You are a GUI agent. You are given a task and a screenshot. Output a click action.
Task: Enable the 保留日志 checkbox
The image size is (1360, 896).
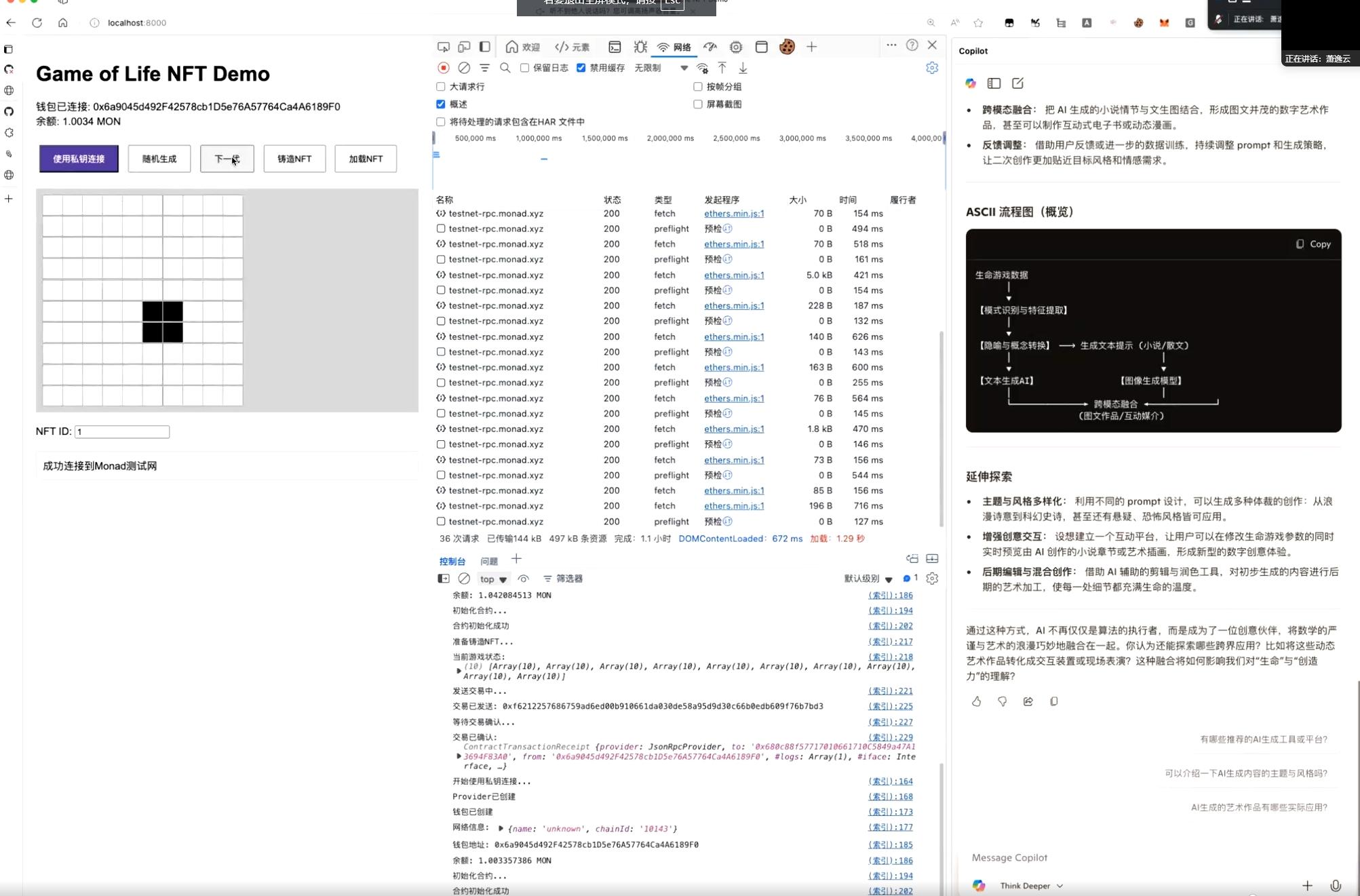click(x=525, y=68)
